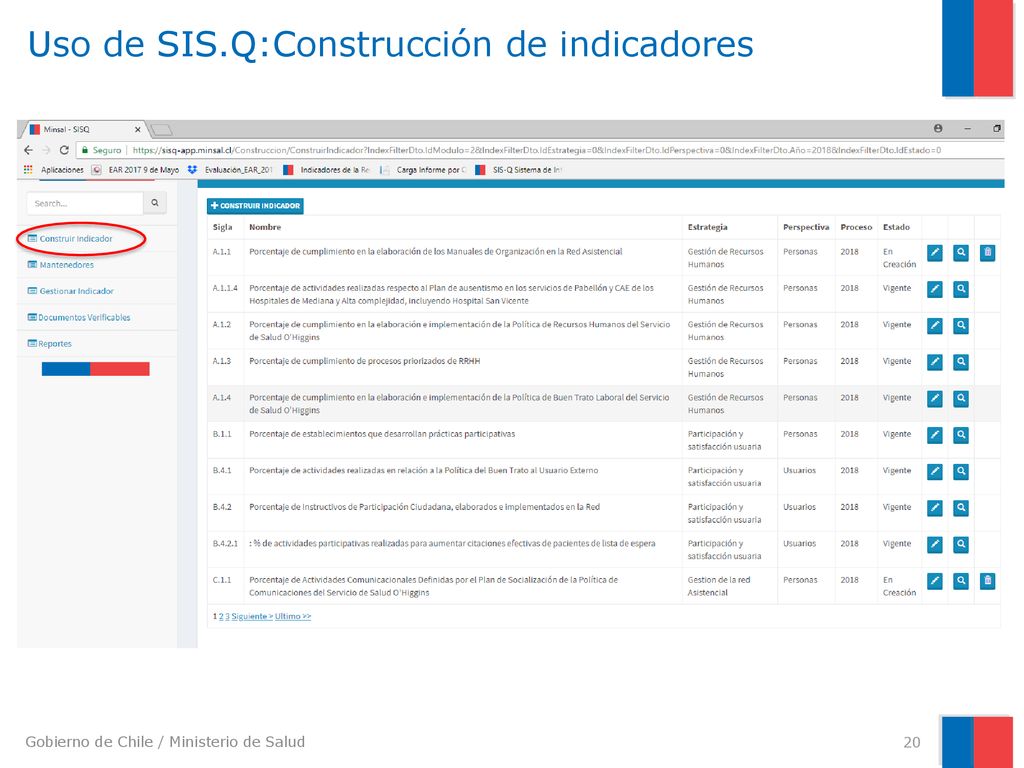1024x768 pixels.
Task: Edit indicator A.1.3 with pencil icon
Action: (x=935, y=362)
